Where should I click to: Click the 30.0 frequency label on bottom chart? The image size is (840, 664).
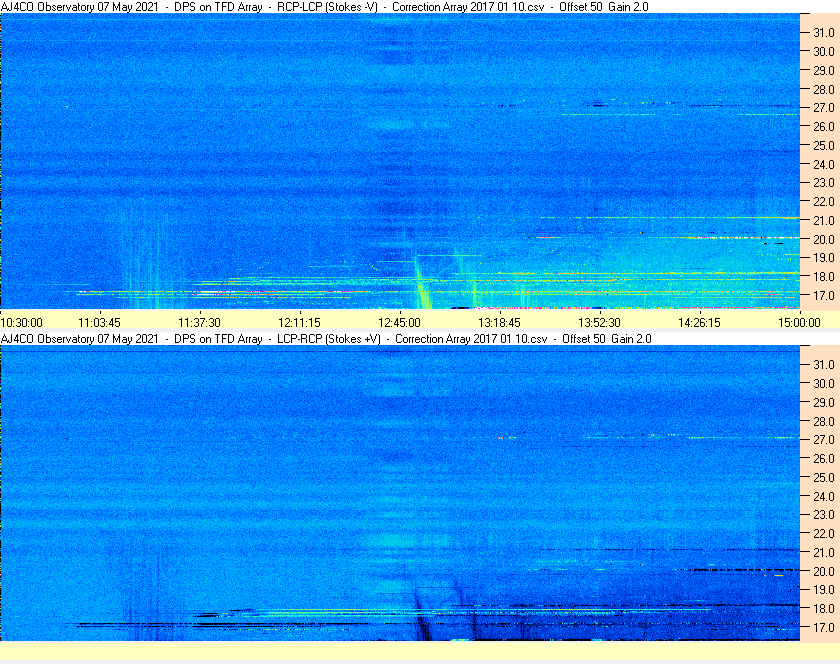point(824,383)
